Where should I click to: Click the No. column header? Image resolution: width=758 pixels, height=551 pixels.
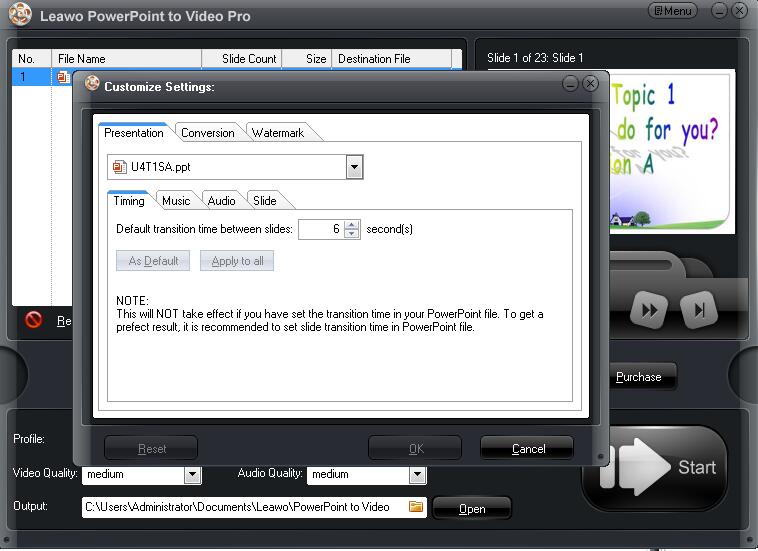tap(31, 58)
